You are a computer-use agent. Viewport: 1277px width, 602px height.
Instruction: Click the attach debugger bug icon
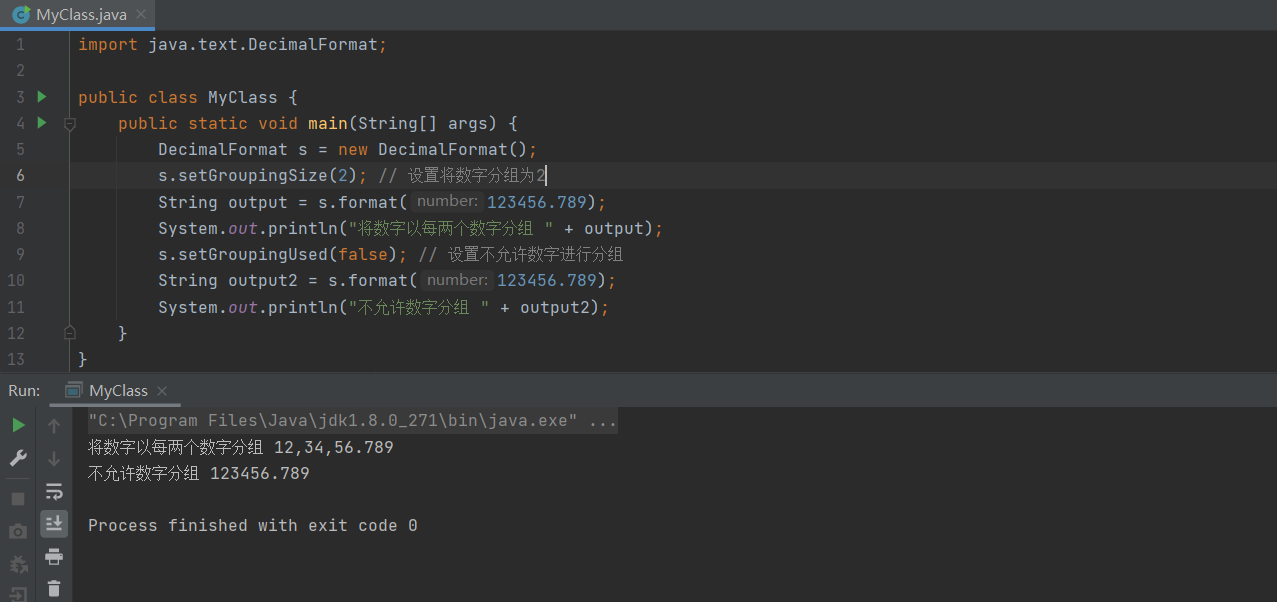point(18,564)
